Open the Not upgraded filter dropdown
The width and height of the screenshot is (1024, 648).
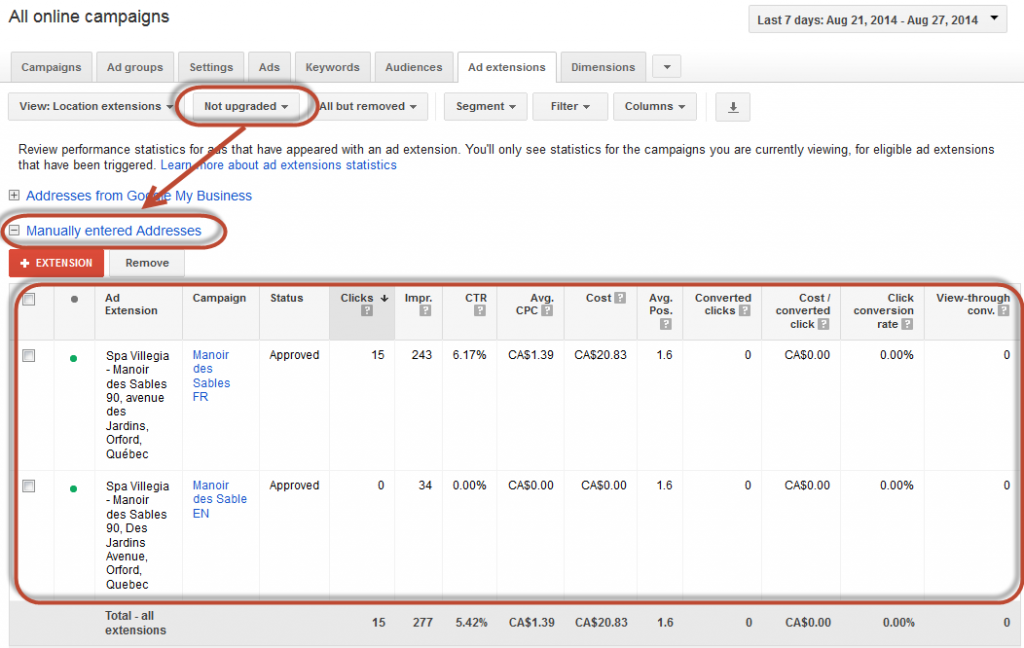(246, 106)
